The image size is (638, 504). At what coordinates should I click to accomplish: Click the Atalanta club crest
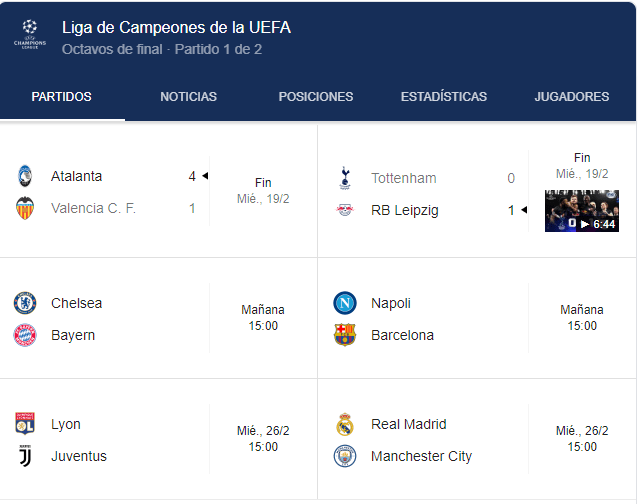point(25,176)
